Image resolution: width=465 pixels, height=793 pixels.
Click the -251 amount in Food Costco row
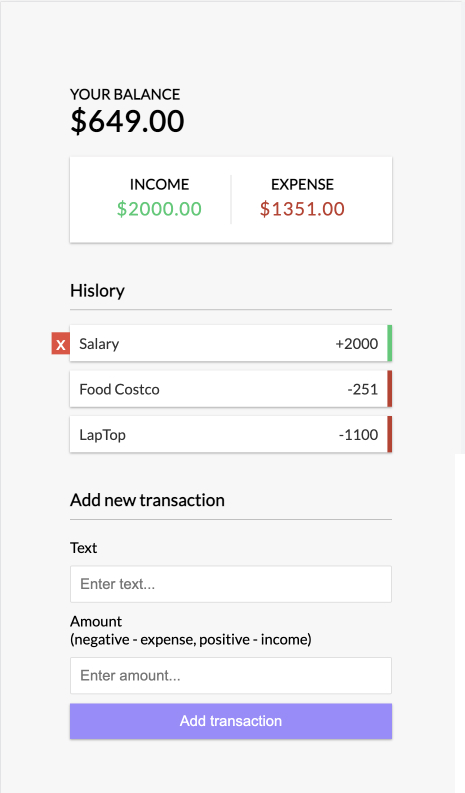click(362, 389)
